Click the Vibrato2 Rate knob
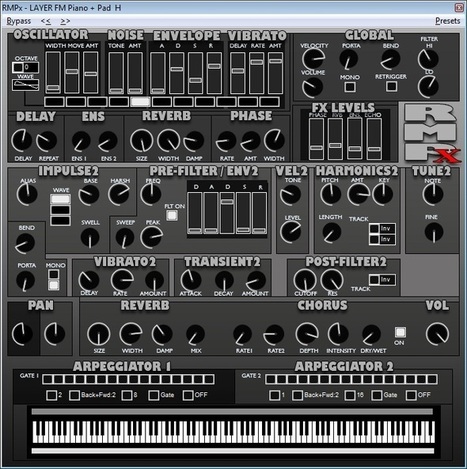Viewport: 467px width, 469px height. click(x=122, y=280)
